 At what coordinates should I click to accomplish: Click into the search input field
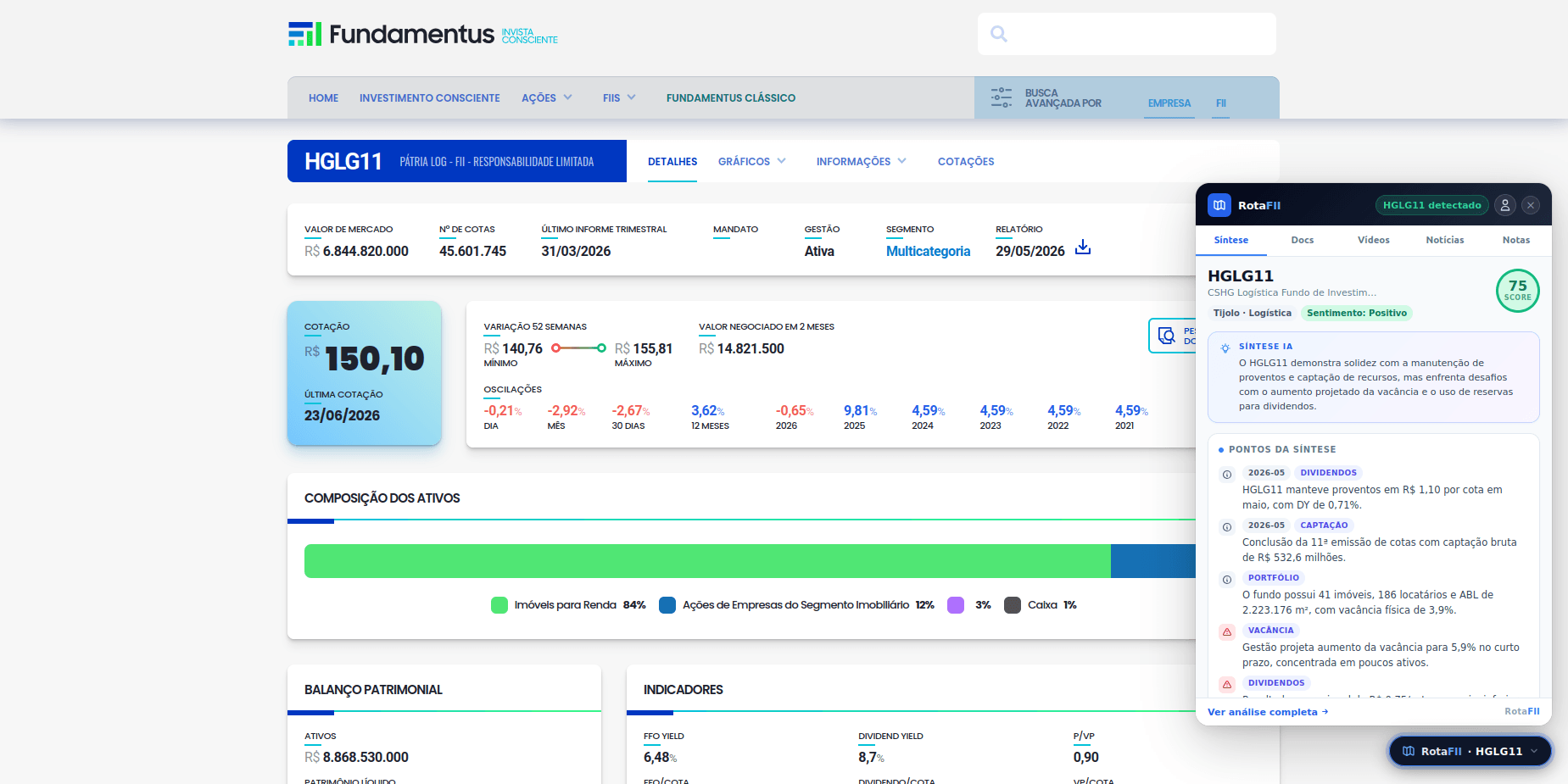click(1127, 34)
